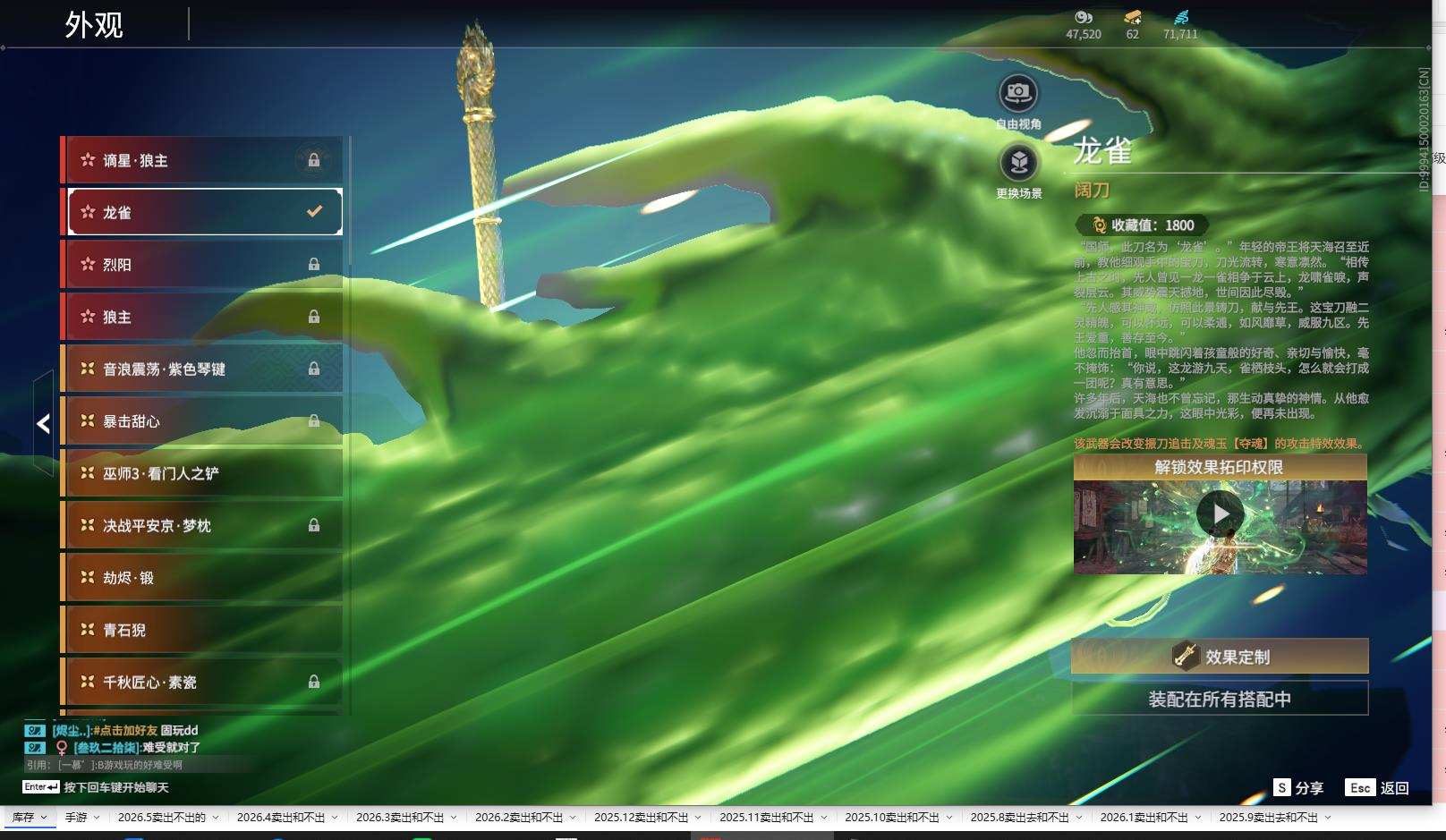Click the 解锁效果拓印权限 banner
1446x840 pixels.
tap(1220, 467)
